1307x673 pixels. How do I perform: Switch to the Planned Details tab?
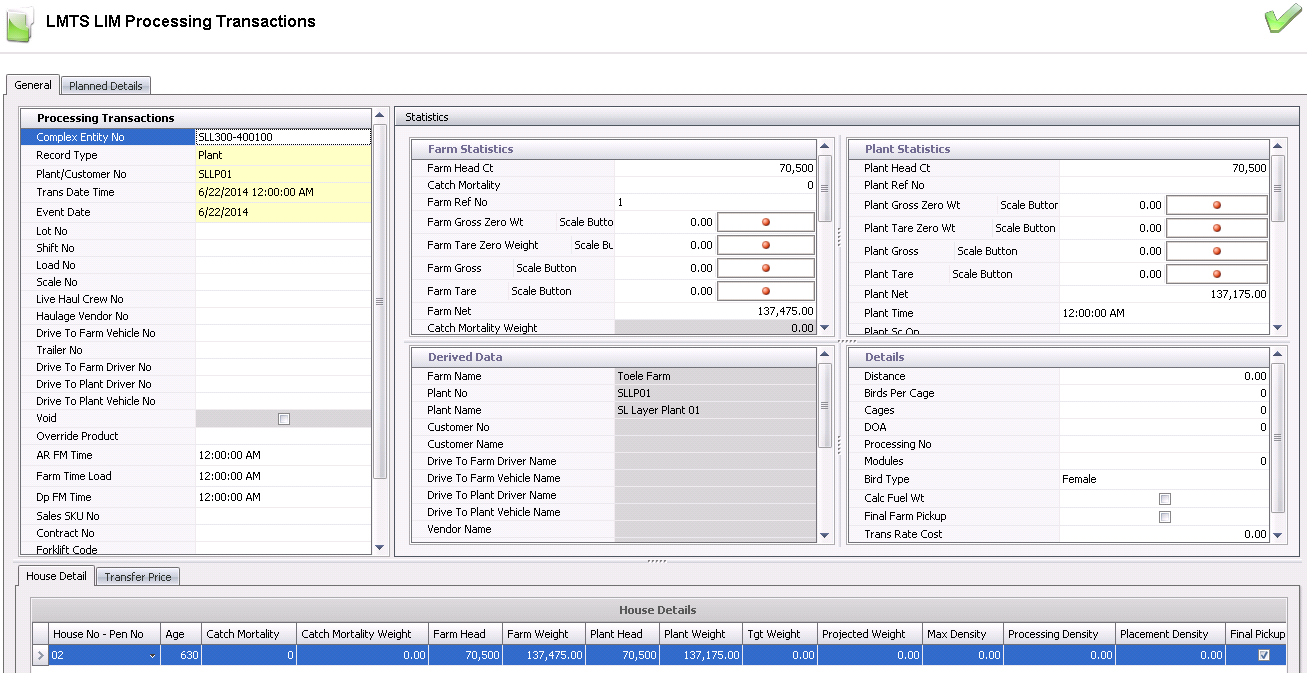pos(106,86)
